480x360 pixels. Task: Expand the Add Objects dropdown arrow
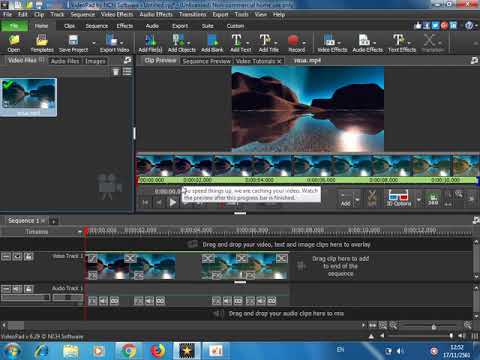189,43
